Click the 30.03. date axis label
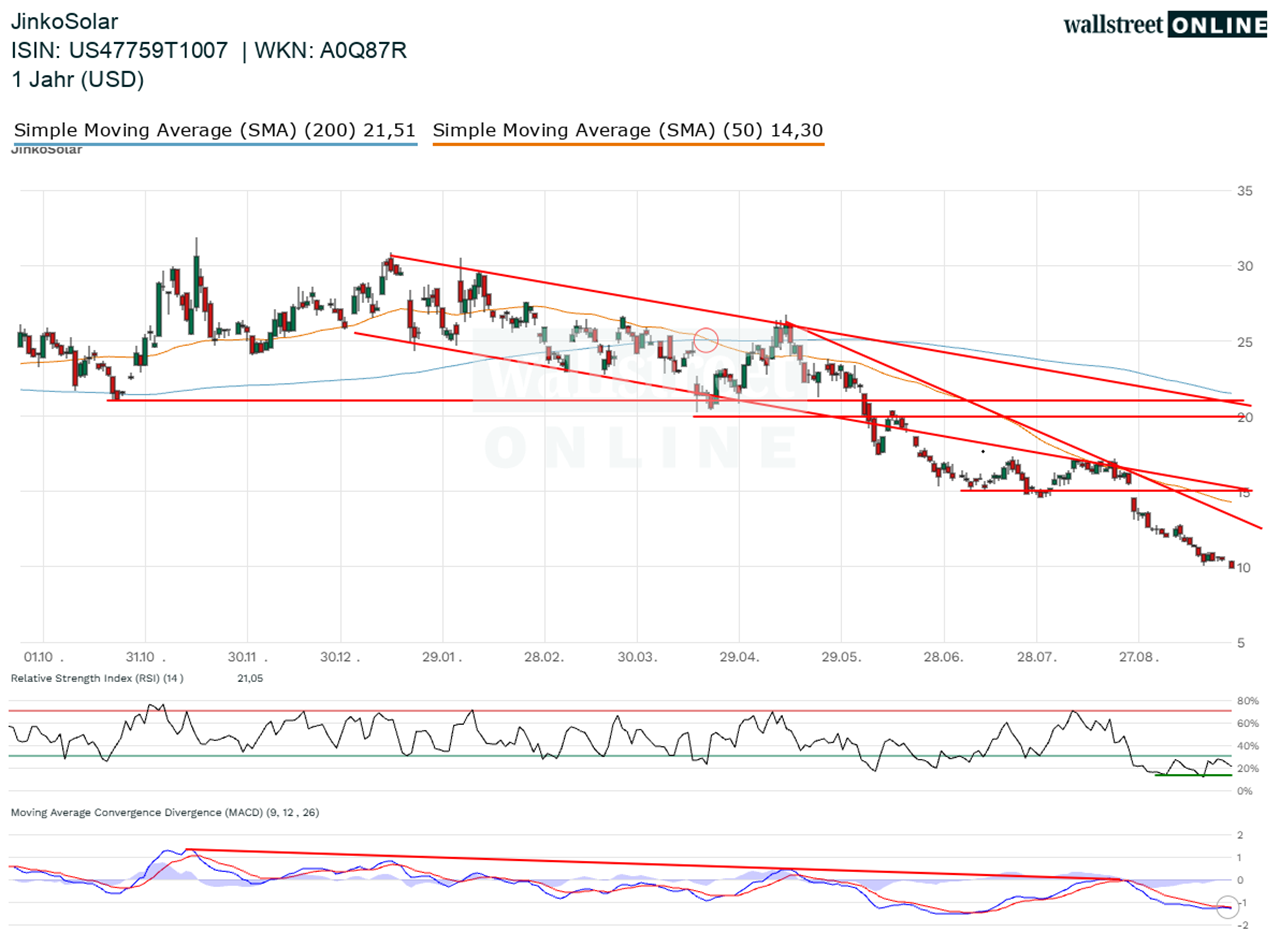Screen dimensions: 1280x940 636,656
